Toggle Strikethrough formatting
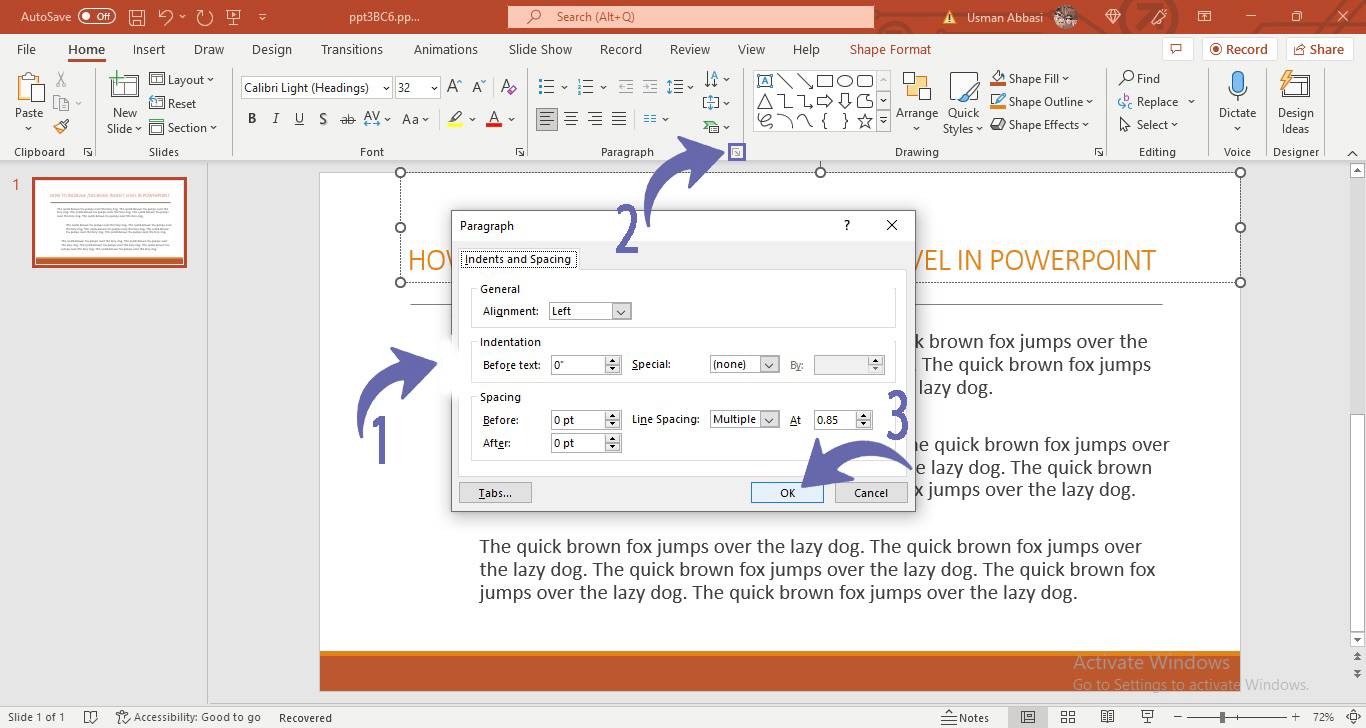1366x728 pixels. click(348, 119)
